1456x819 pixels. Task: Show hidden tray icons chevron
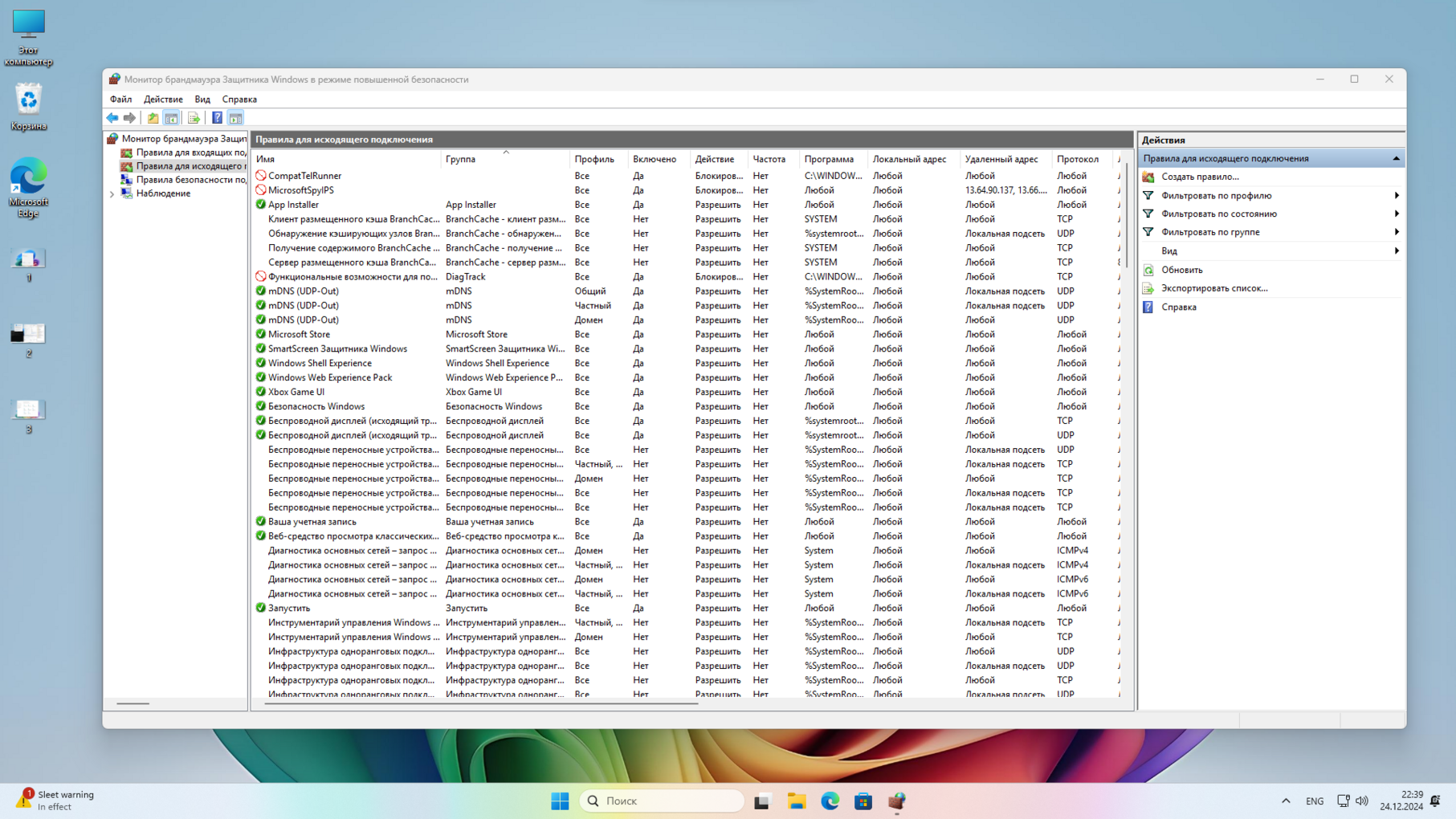tap(1286, 801)
